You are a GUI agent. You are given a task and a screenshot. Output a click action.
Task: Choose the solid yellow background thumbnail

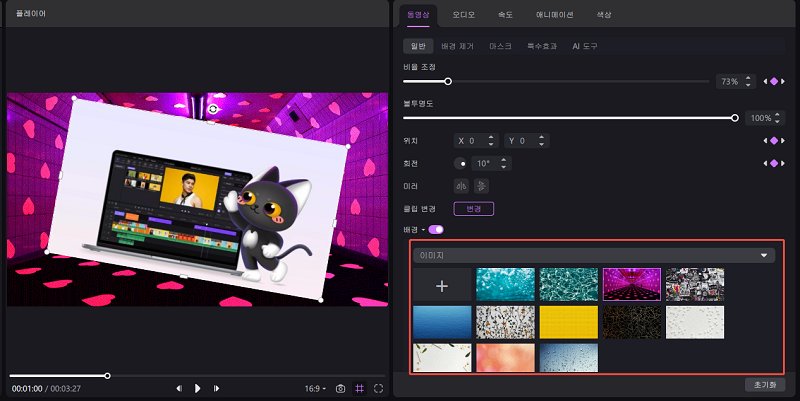pos(568,322)
